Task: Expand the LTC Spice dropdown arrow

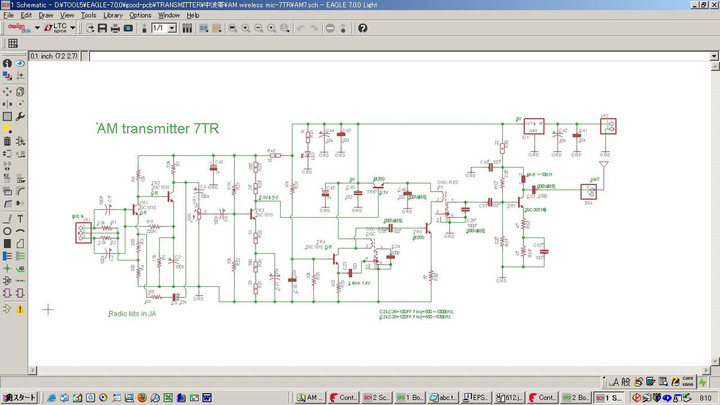Action: tap(74, 28)
